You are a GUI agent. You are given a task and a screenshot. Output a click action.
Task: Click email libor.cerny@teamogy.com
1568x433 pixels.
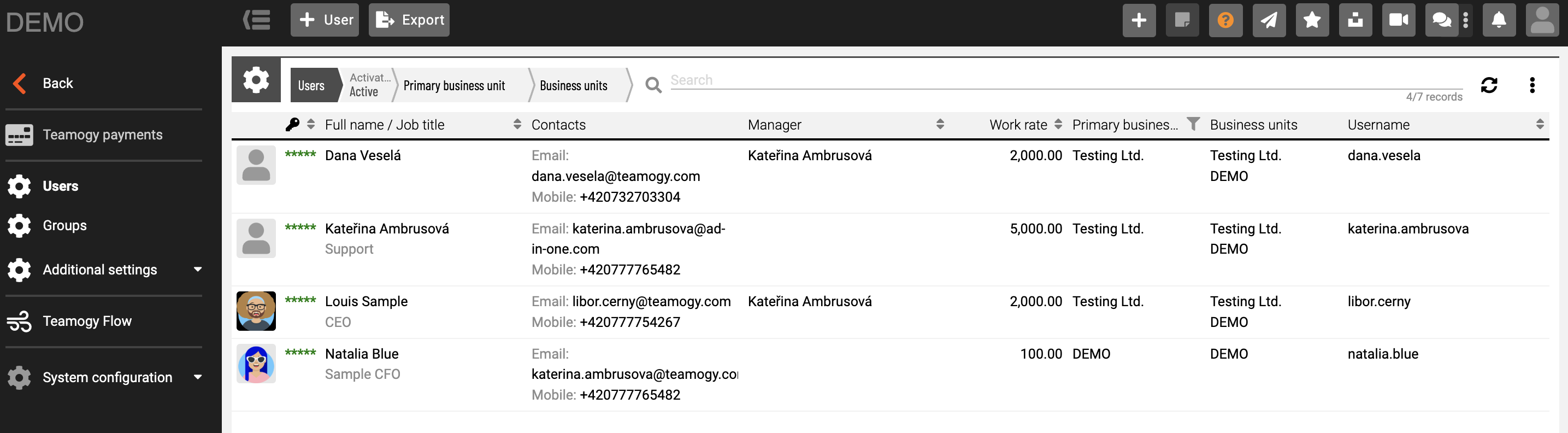(651, 301)
